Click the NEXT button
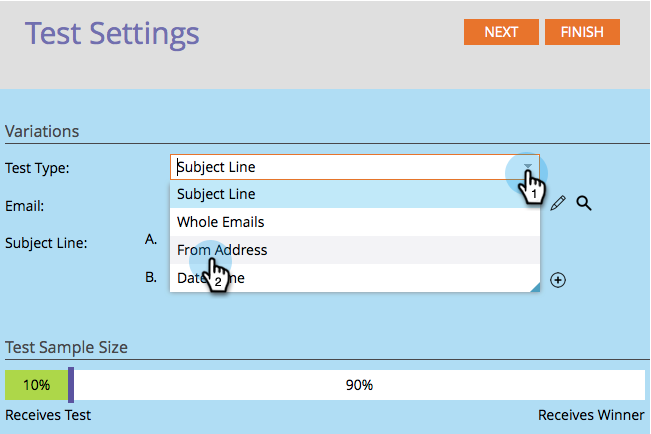 point(501,32)
